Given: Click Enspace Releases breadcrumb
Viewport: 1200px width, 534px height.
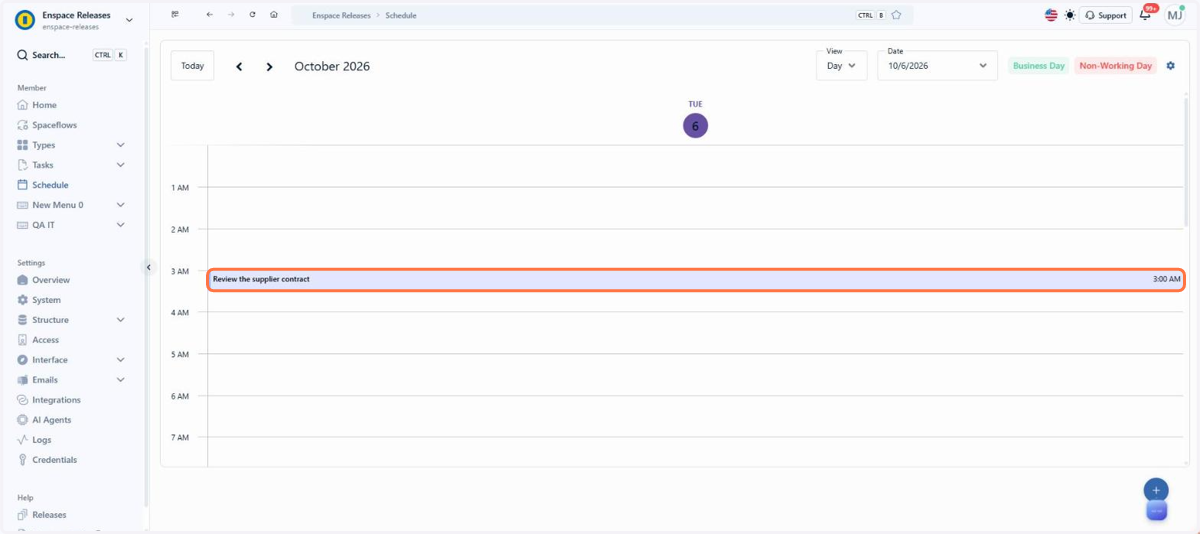Looking at the screenshot, I should tap(341, 16).
